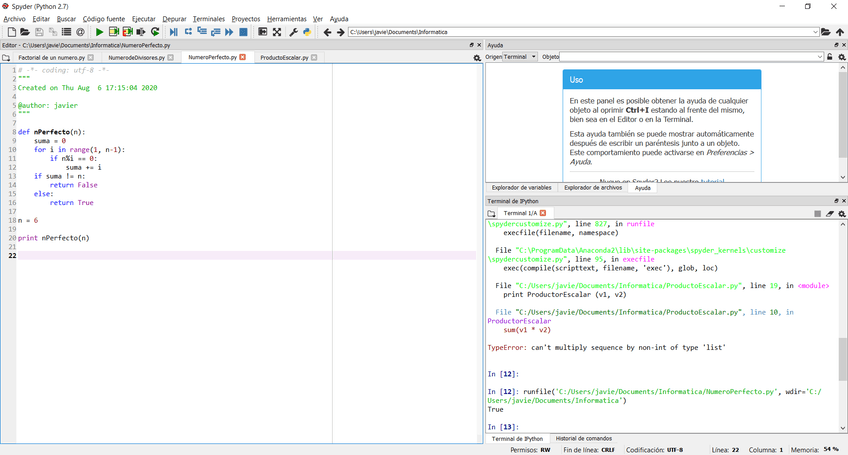Expand the Objeto combo box dropdown arrow
This screenshot has height=455, width=848.
point(819,57)
